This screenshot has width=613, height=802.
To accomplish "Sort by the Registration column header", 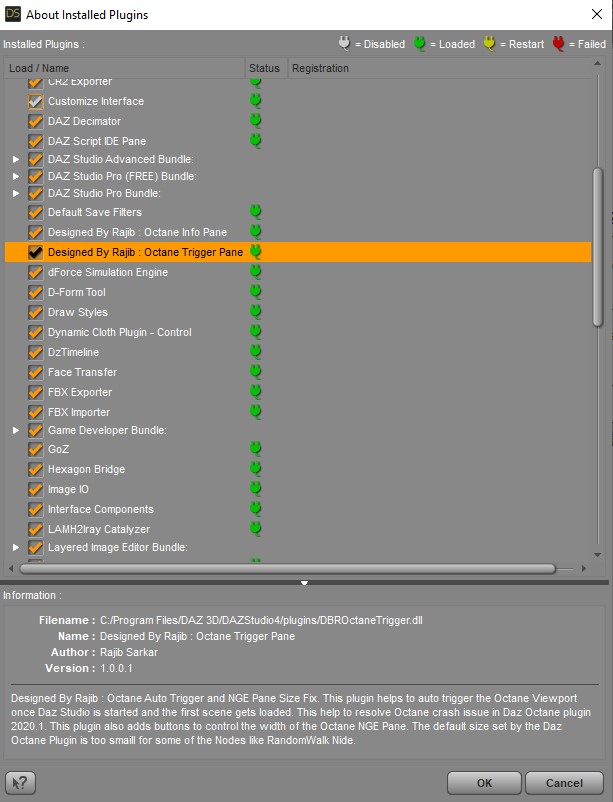I will 440,68.
